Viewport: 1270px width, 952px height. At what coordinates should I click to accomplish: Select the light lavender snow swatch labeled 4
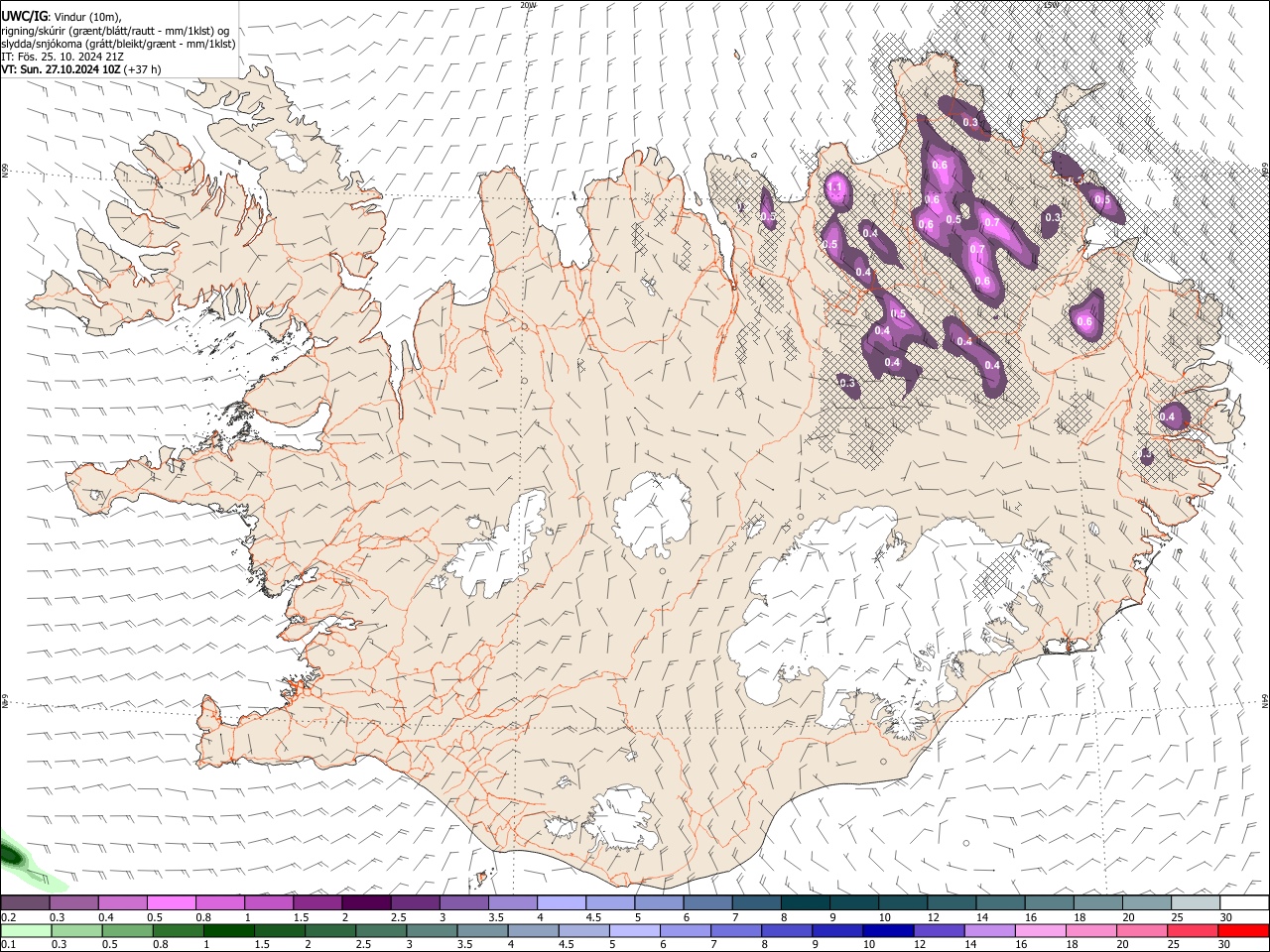point(561,902)
